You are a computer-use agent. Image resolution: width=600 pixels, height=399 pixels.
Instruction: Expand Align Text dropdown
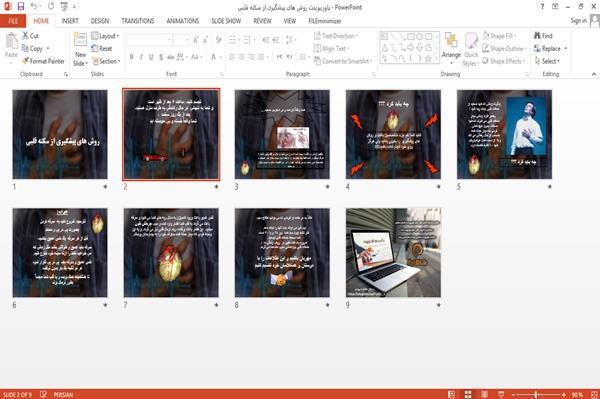pos(331,49)
